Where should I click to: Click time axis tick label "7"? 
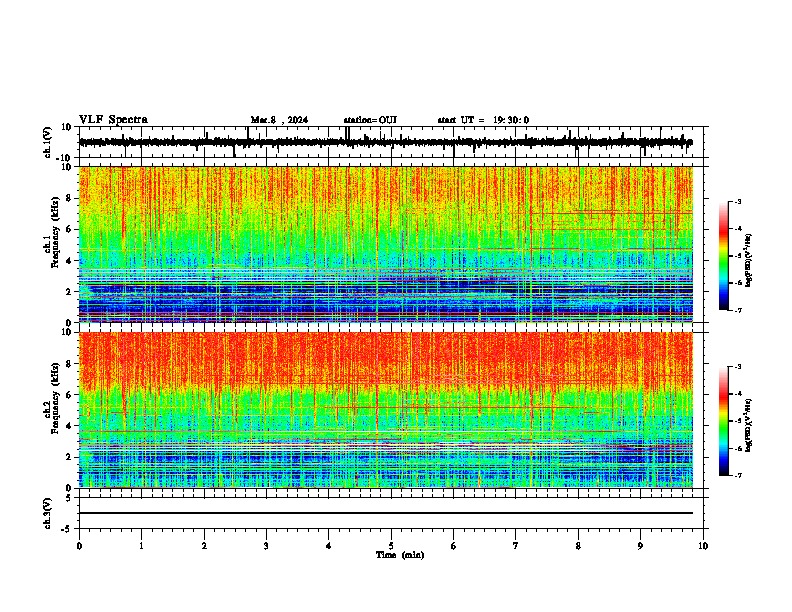click(516, 546)
